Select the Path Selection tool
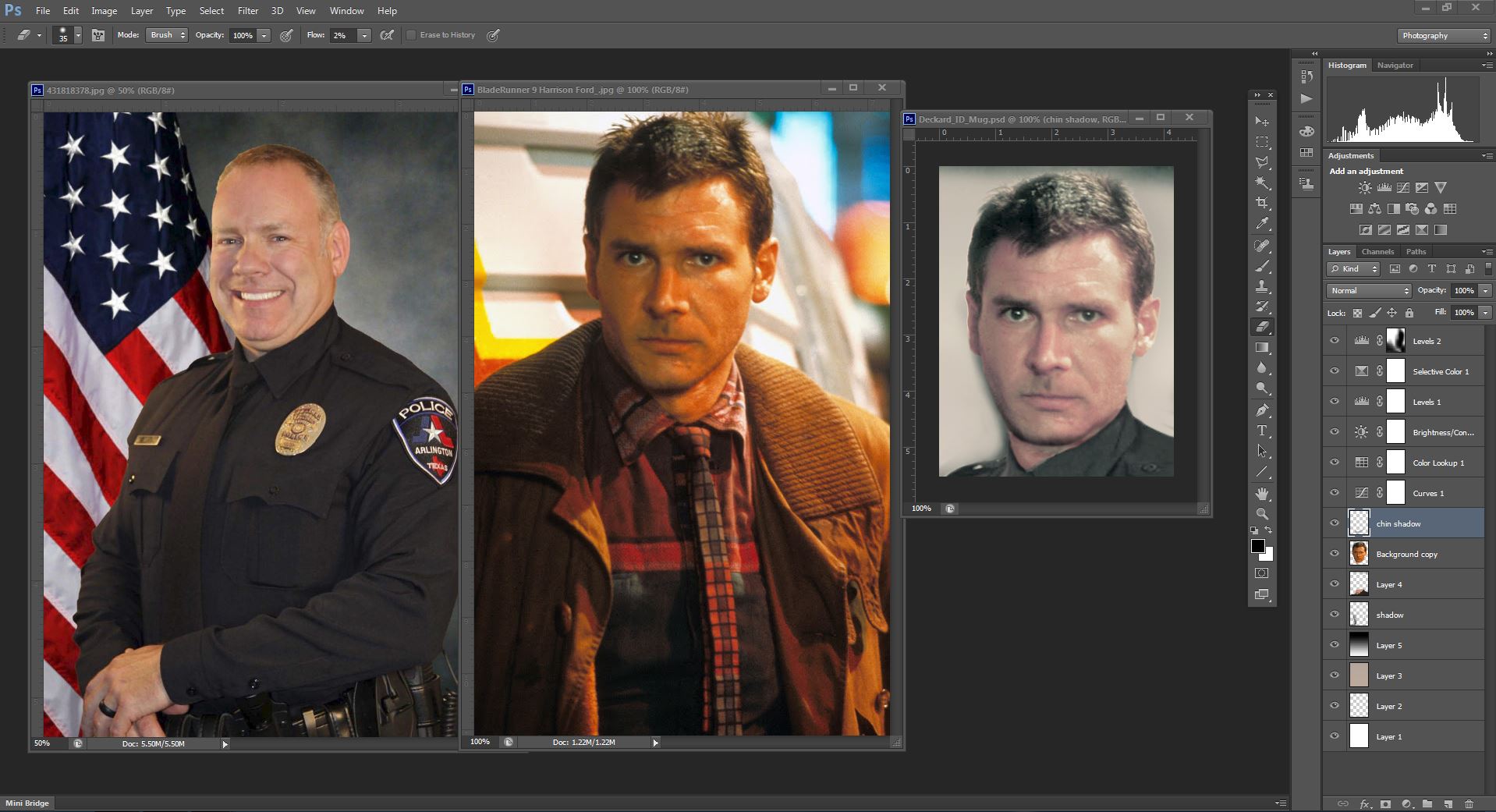The width and height of the screenshot is (1496, 812). (1262, 451)
